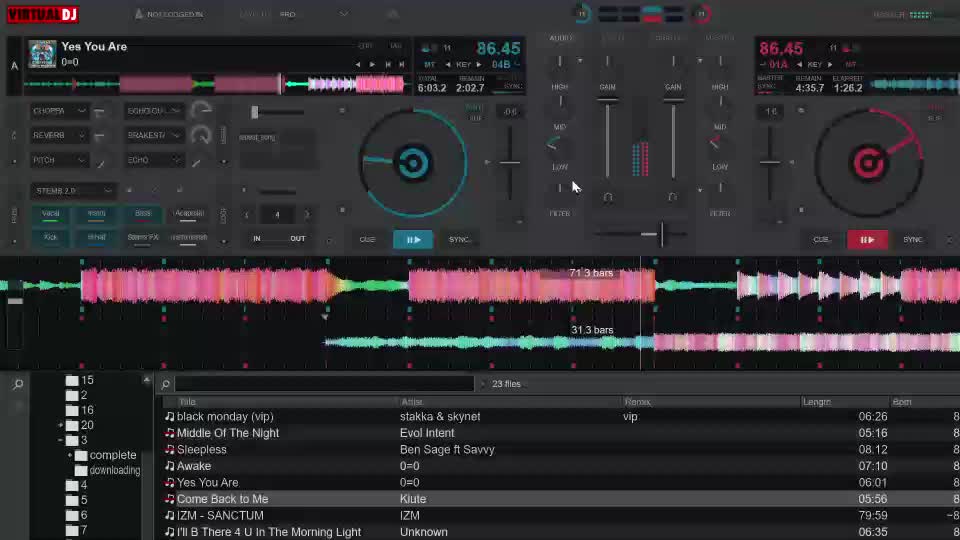Click the browser search magnifier icon
The height and width of the screenshot is (540, 960).
point(165,384)
